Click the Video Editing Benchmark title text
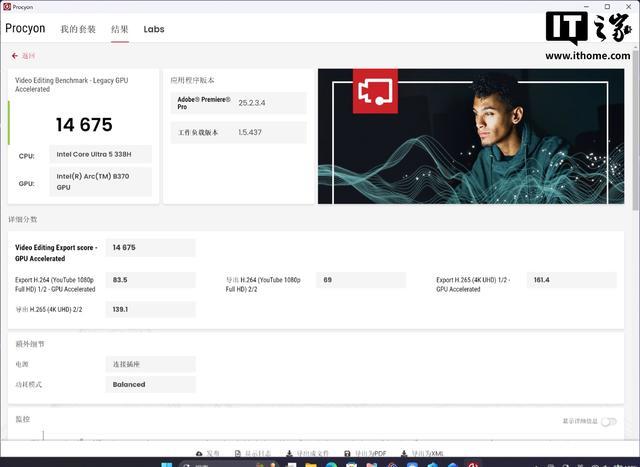 (x=71, y=85)
